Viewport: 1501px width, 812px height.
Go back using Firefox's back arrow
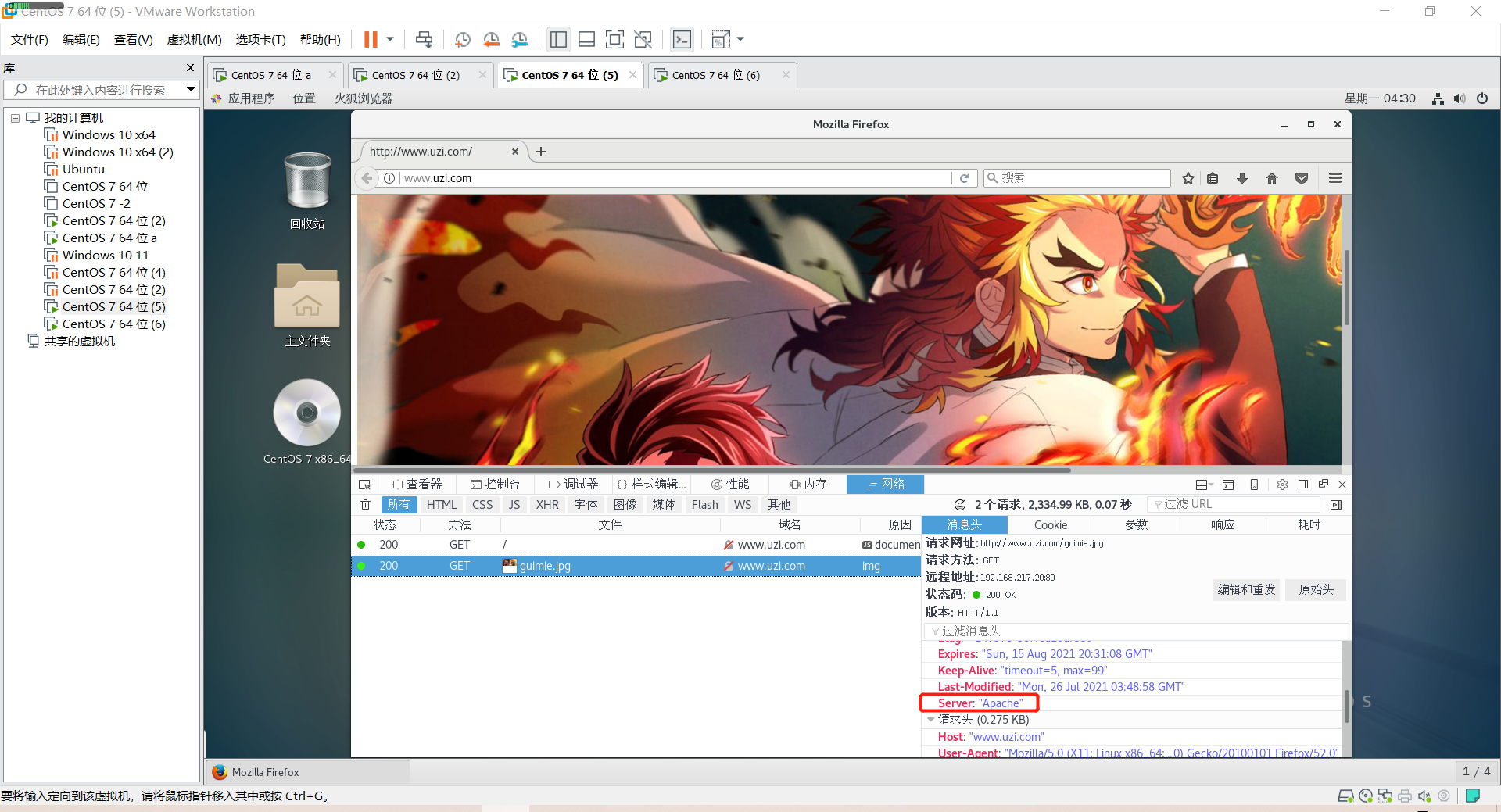click(367, 178)
